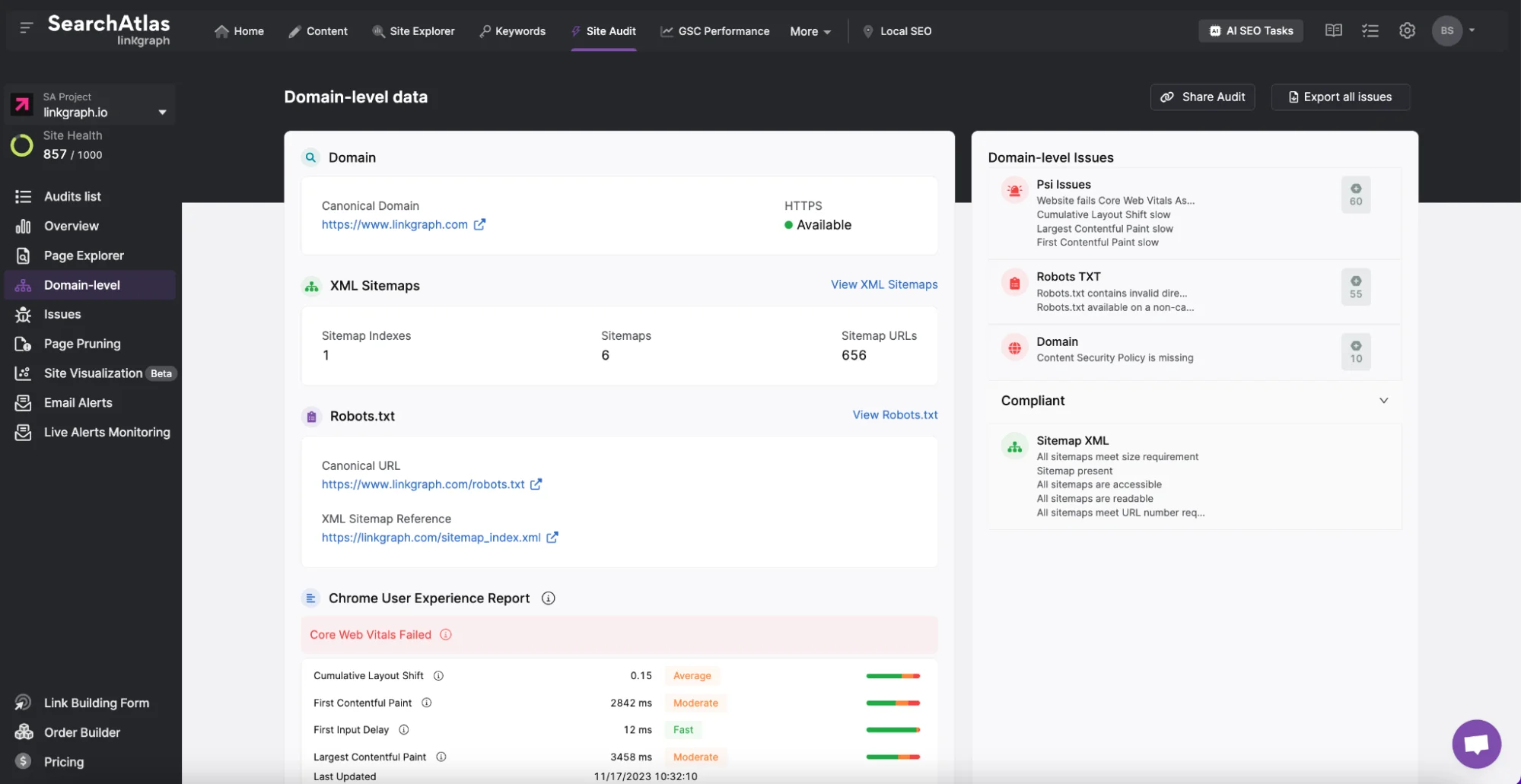Open the sitemap_index.xml reference link
1521x784 pixels.
tap(431, 538)
